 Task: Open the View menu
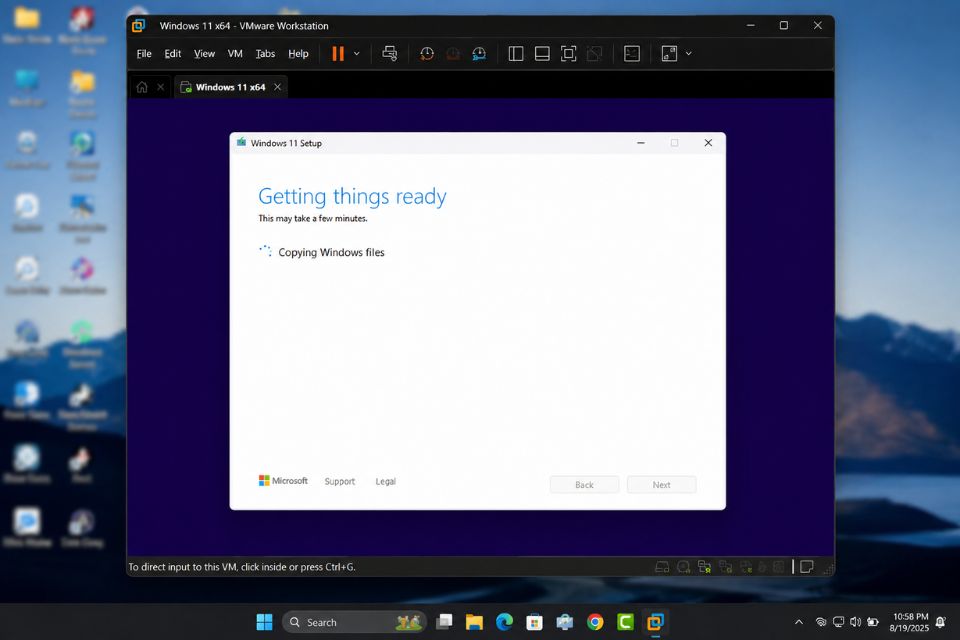pyautogui.click(x=204, y=54)
